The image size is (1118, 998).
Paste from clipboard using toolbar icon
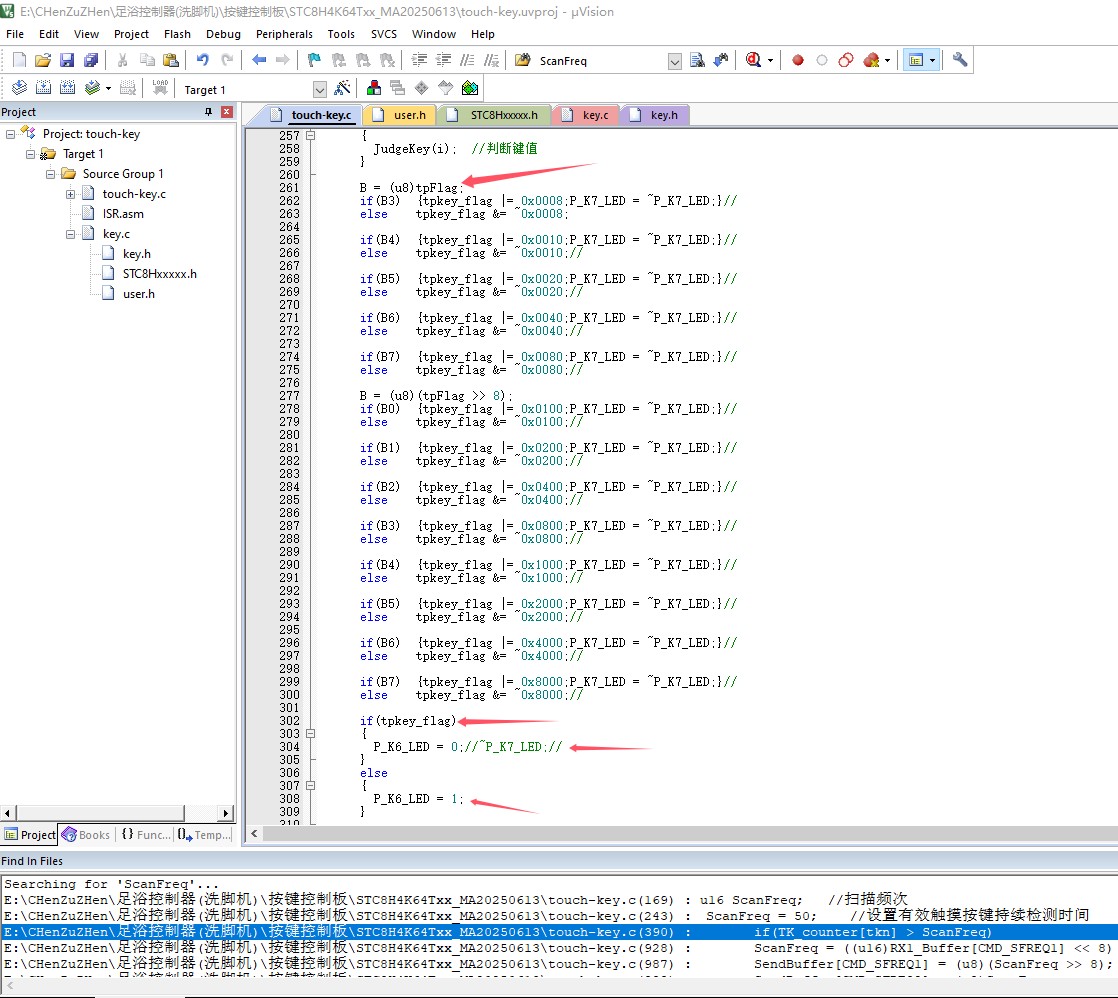click(x=171, y=61)
